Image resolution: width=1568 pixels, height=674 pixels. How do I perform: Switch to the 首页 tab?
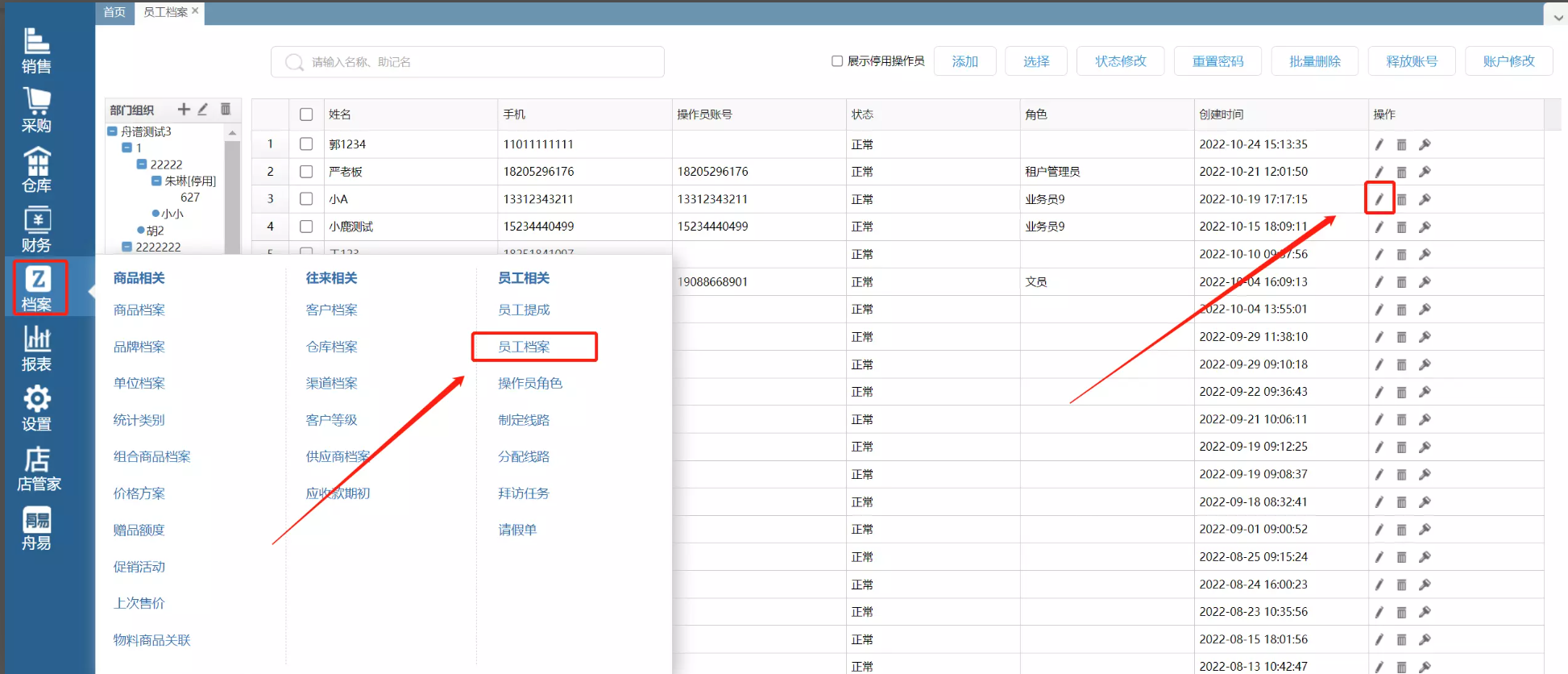[114, 12]
